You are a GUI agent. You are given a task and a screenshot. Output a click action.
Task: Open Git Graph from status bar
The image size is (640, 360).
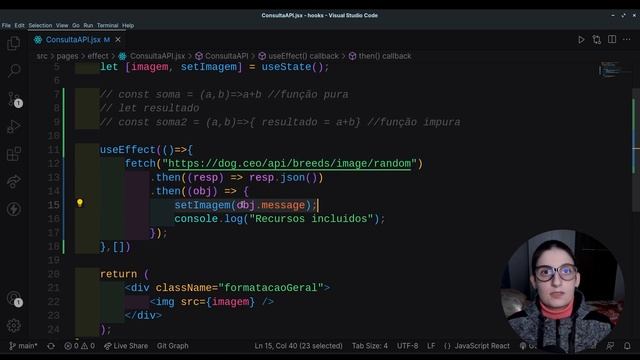(x=173, y=346)
